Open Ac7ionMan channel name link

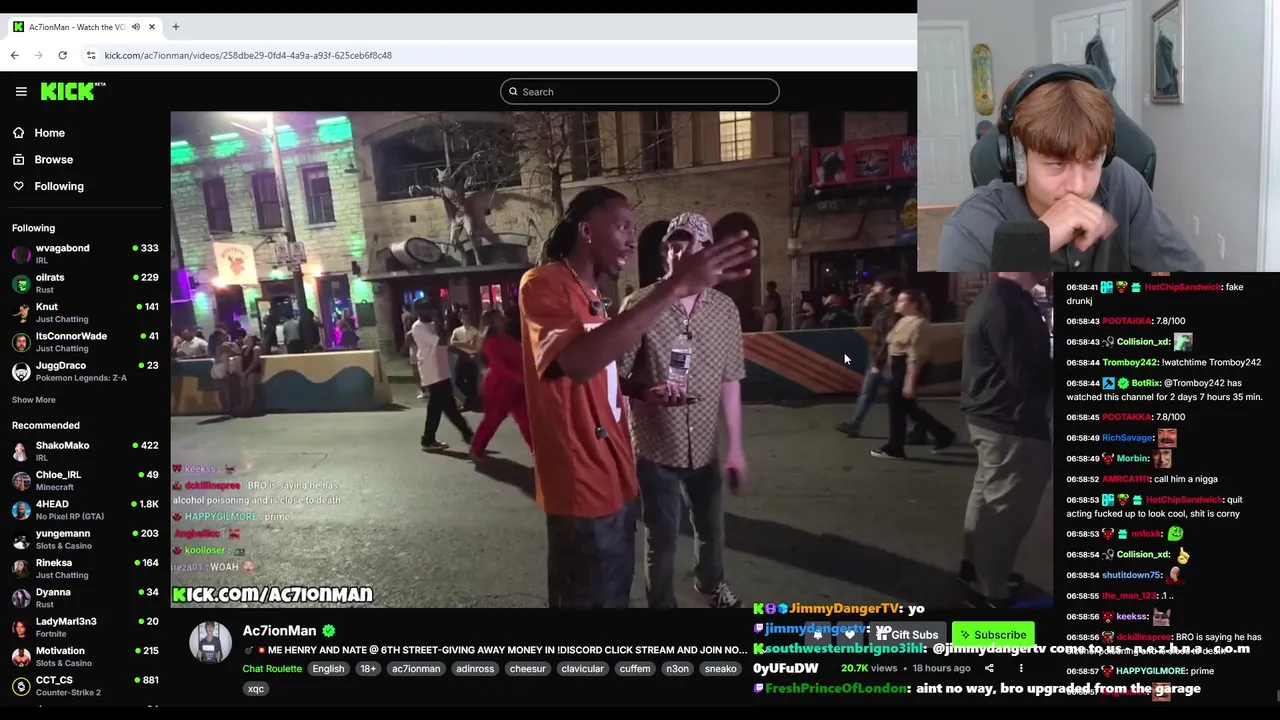(279, 631)
